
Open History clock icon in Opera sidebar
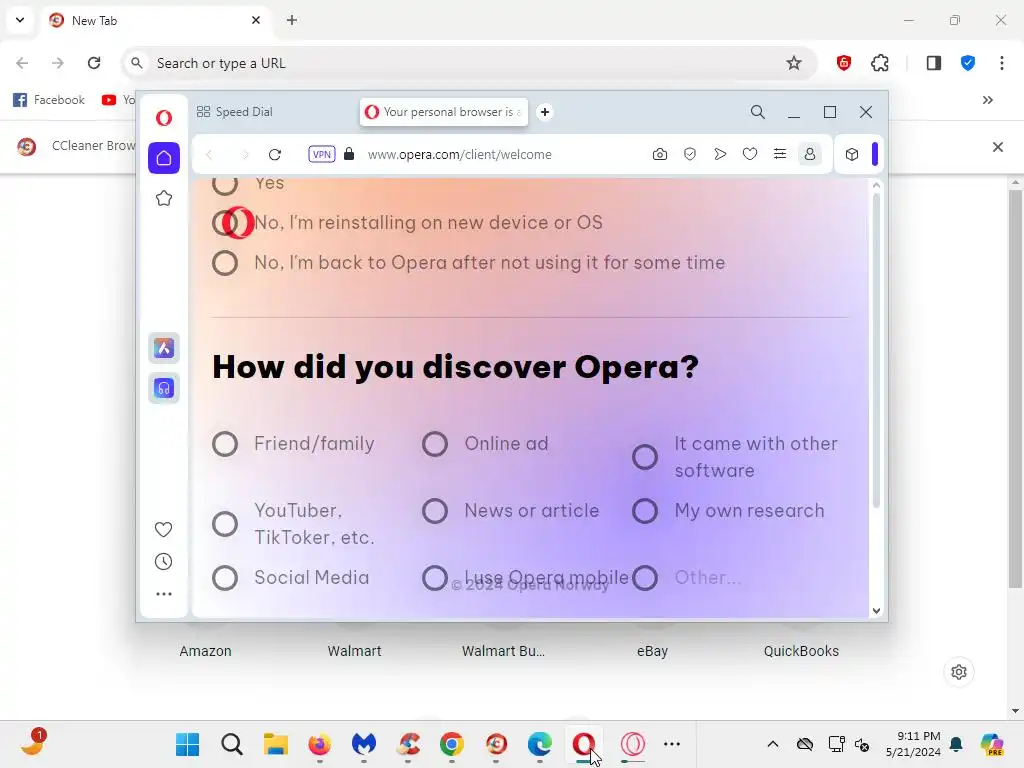(163, 562)
